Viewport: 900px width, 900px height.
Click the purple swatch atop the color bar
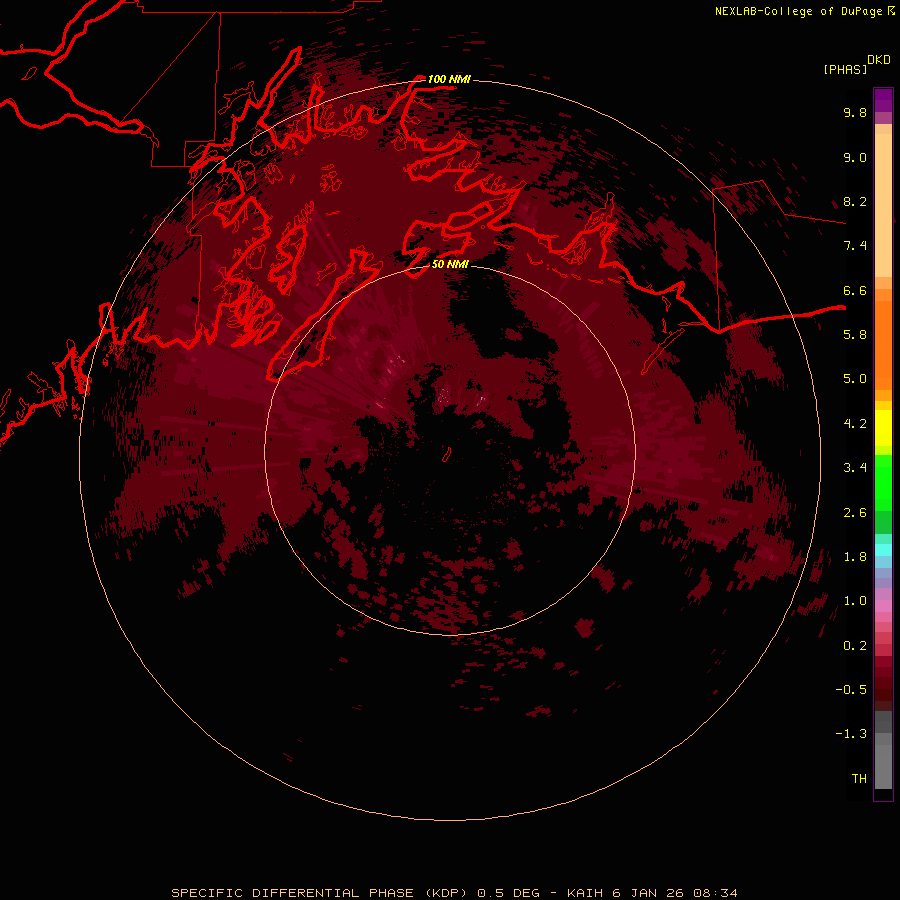click(x=883, y=100)
